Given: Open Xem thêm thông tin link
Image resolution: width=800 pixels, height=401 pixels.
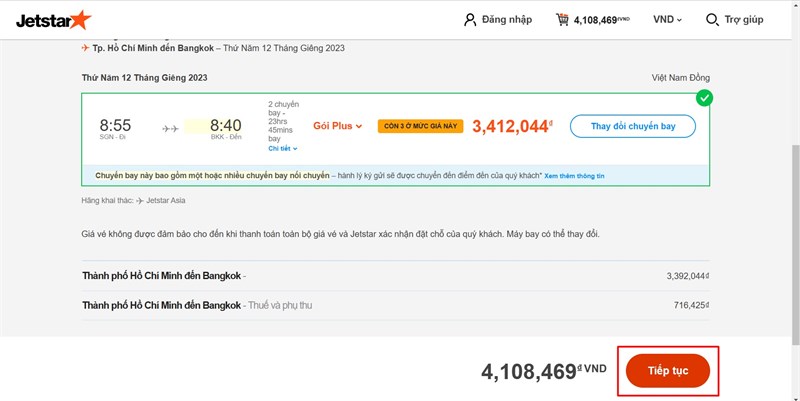Looking at the screenshot, I should 574,175.
